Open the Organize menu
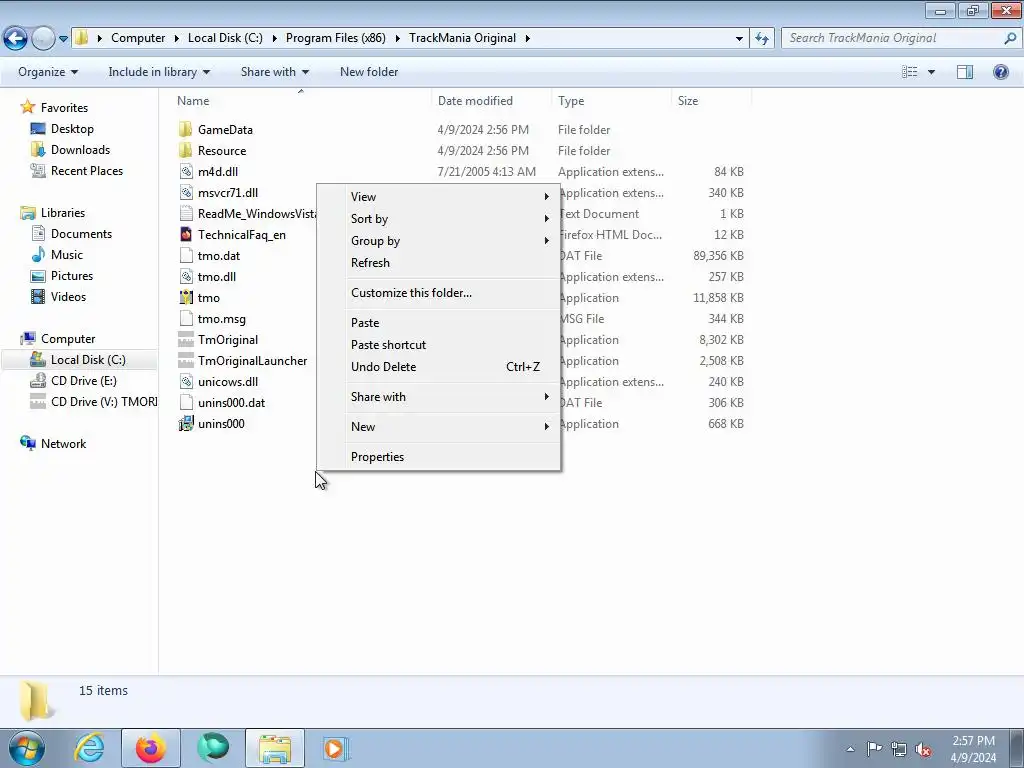Image resolution: width=1024 pixels, height=768 pixels. pyautogui.click(x=48, y=72)
